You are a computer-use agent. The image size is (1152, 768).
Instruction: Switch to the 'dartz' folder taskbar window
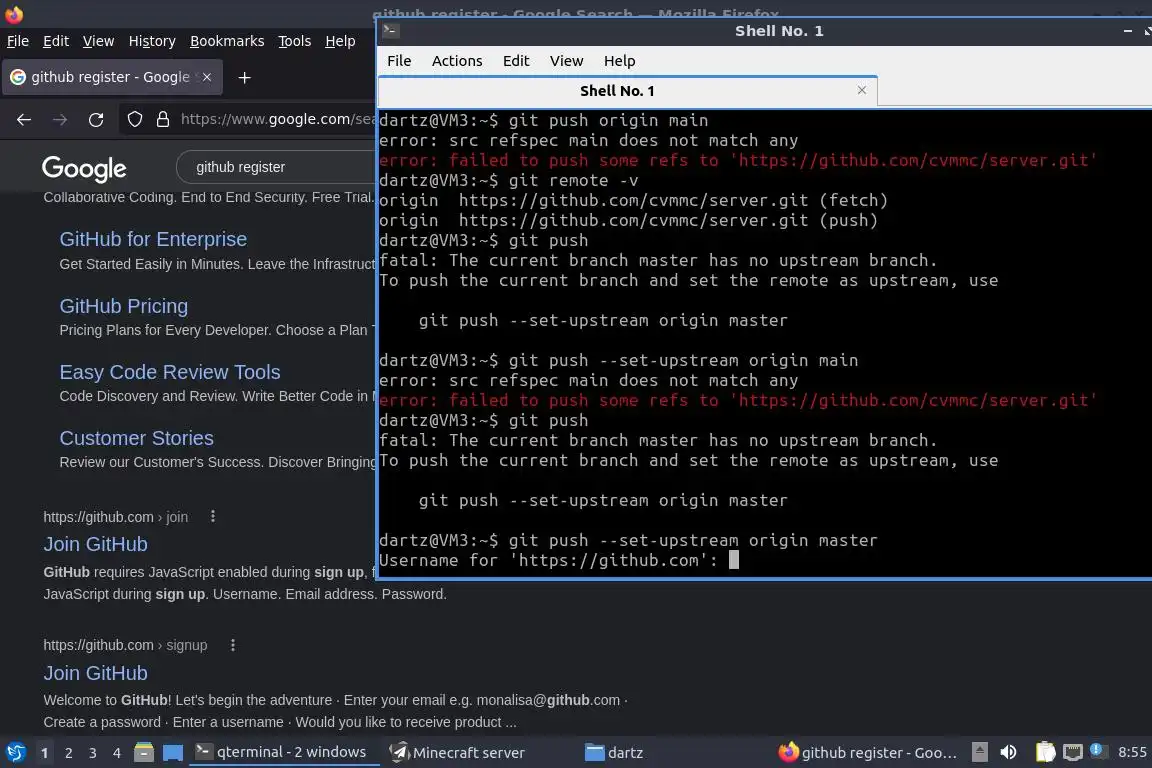(x=615, y=753)
